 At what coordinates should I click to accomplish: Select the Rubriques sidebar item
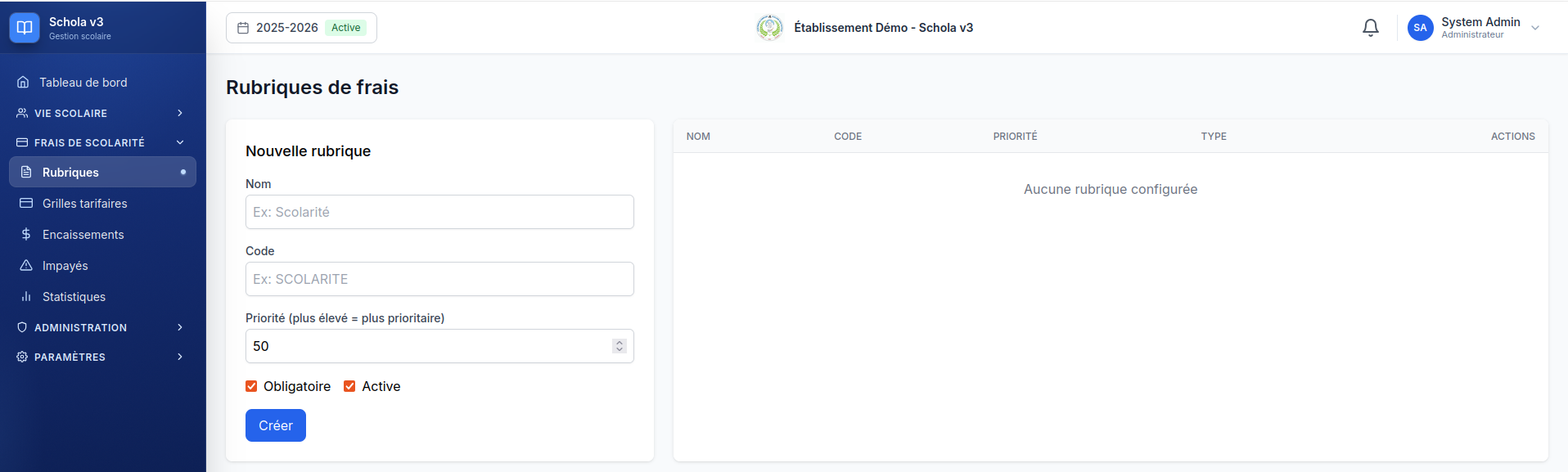click(x=102, y=172)
